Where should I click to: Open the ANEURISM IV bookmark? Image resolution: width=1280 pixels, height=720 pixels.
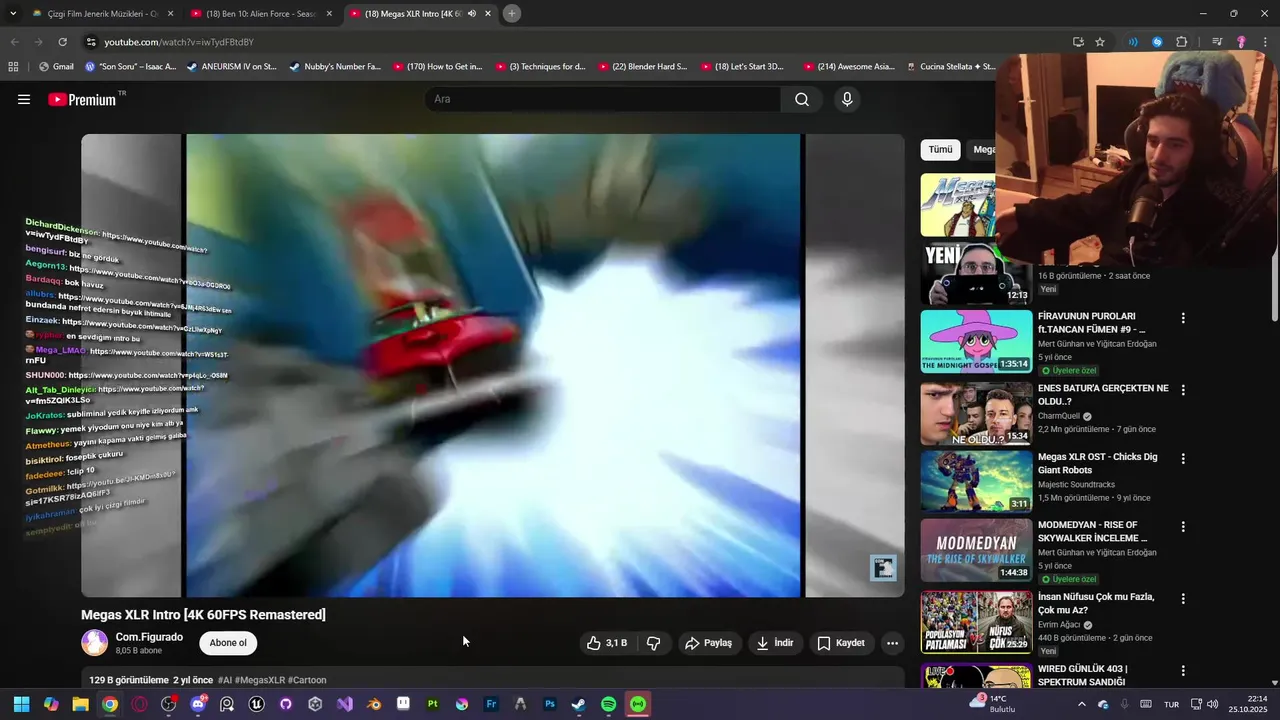pos(232,67)
